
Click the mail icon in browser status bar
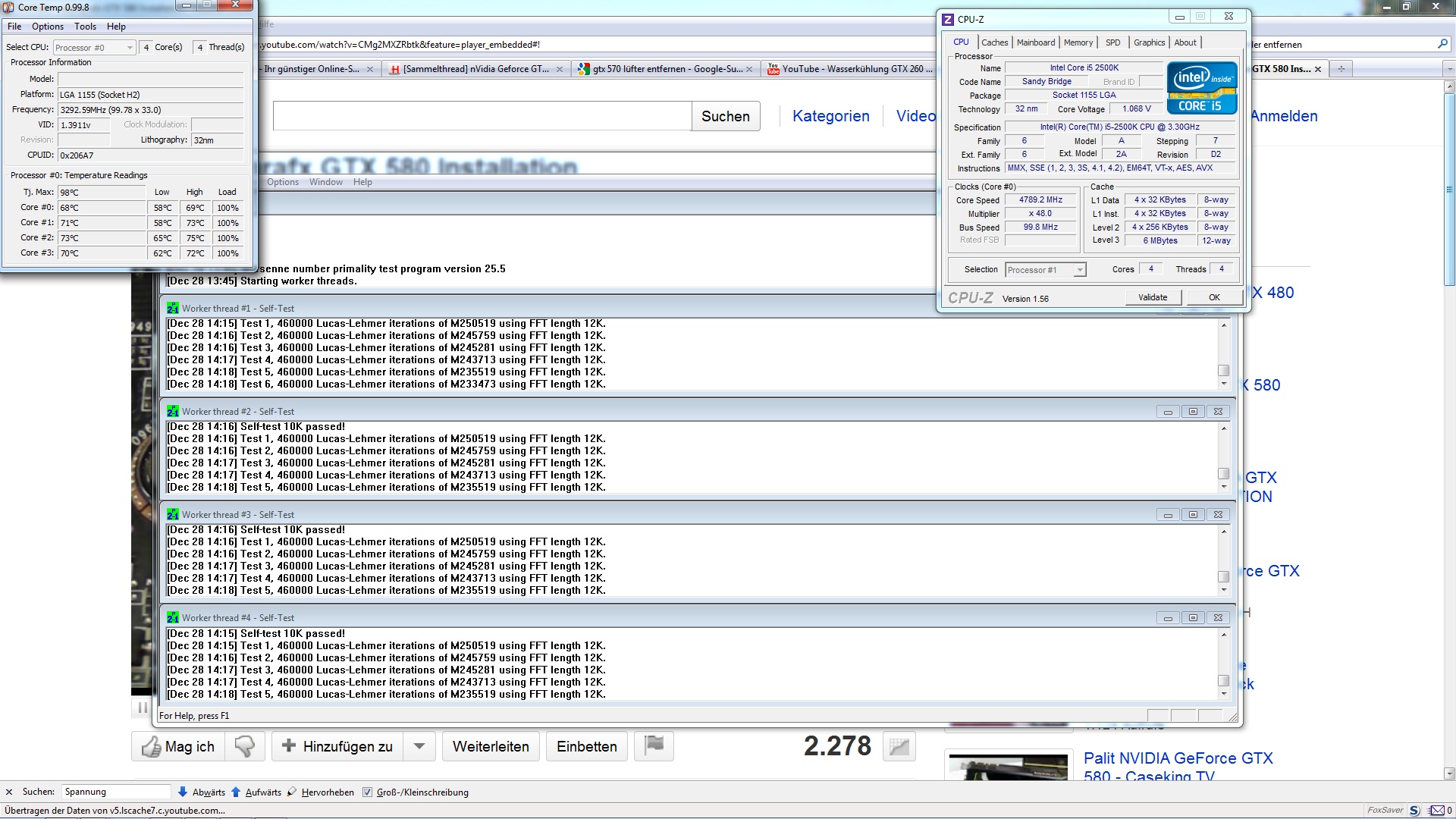1437,811
